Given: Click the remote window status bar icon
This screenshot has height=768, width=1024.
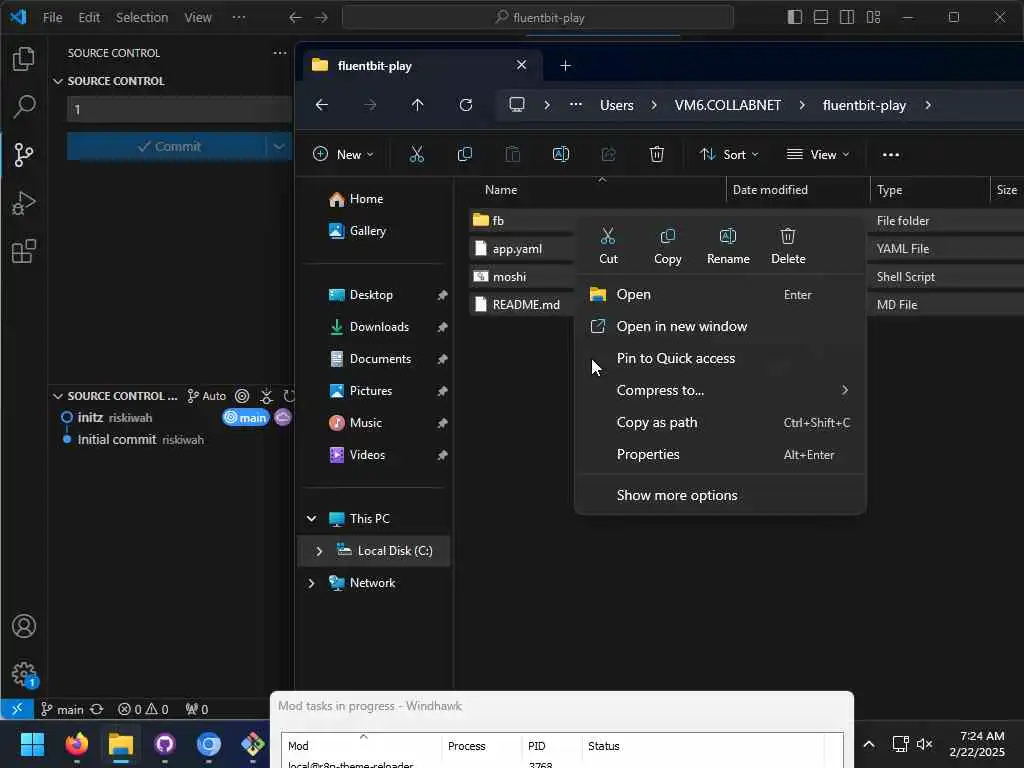Looking at the screenshot, I should 16,709.
